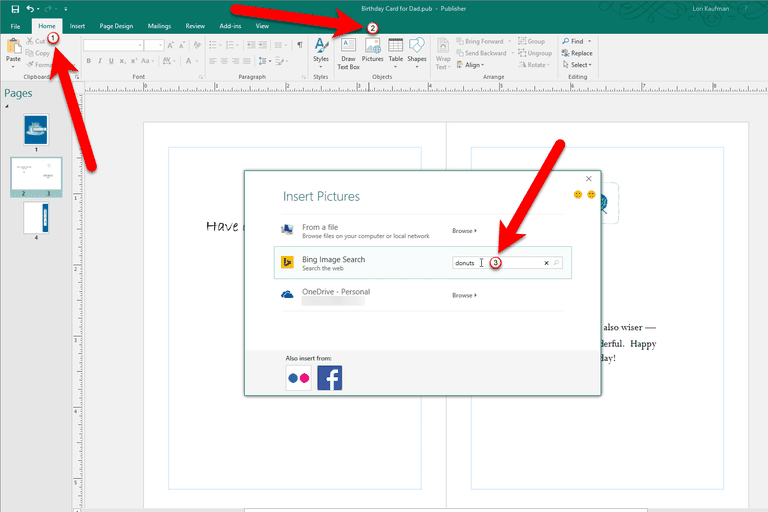Image resolution: width=768 pixels, height=512 pixels.
Task: Close the Insert Pictures dialog
Action: (589, 179)
